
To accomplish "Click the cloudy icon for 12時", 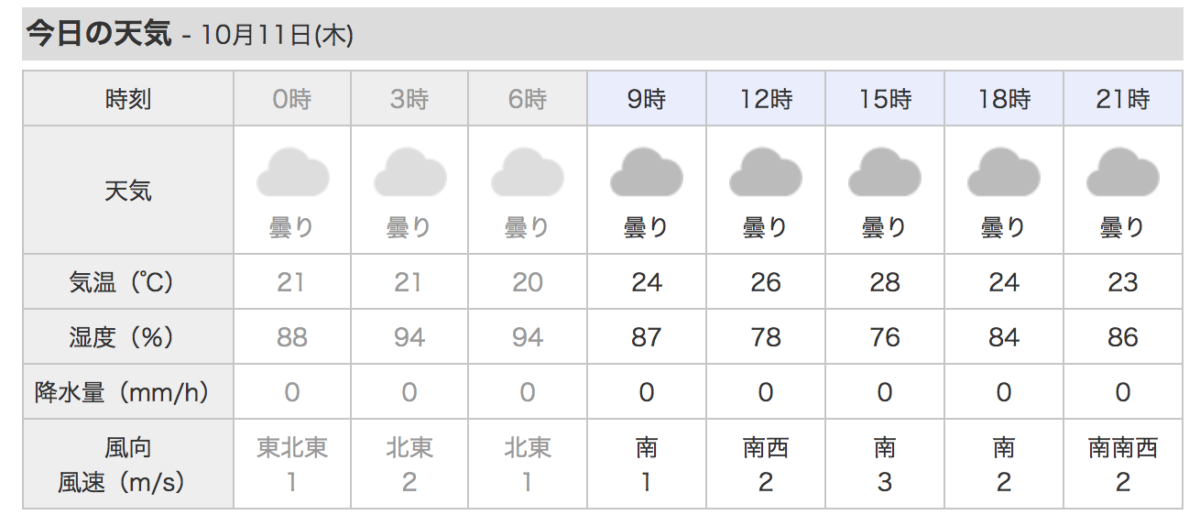I will [766, 172].
